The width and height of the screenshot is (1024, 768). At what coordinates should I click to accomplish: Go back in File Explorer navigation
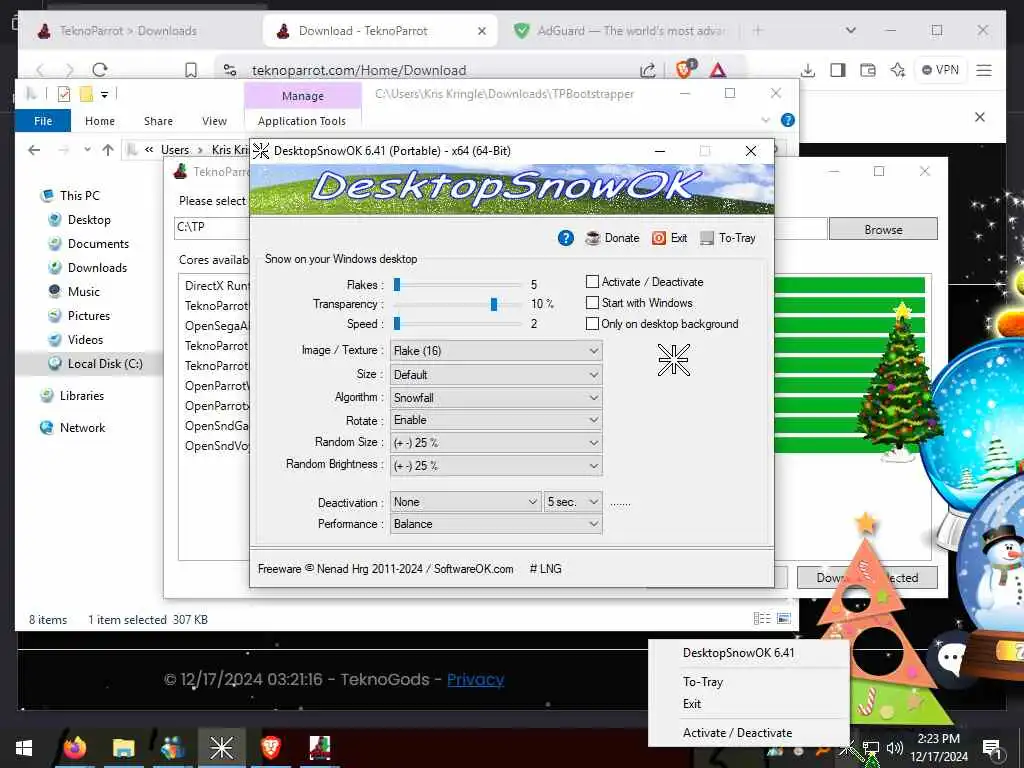[34, 150]
